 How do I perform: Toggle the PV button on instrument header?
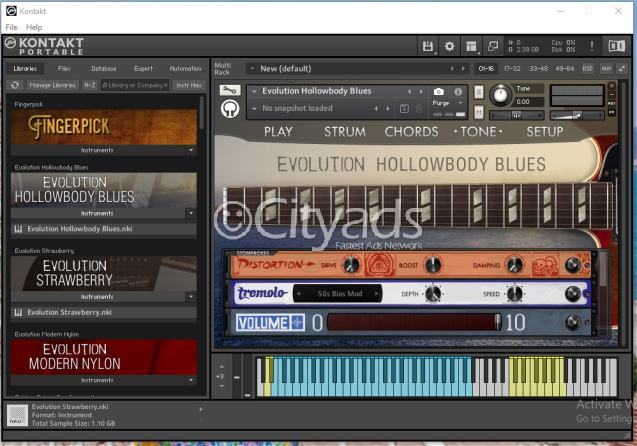click(x=611, y=113)
